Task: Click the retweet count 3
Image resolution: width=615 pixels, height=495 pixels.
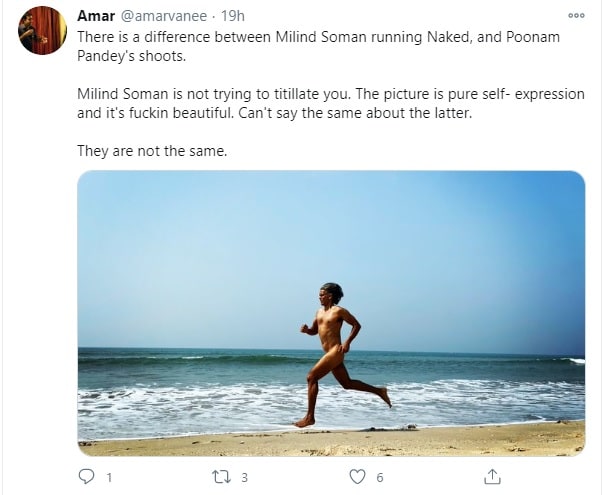Action: tap(244, 478)
